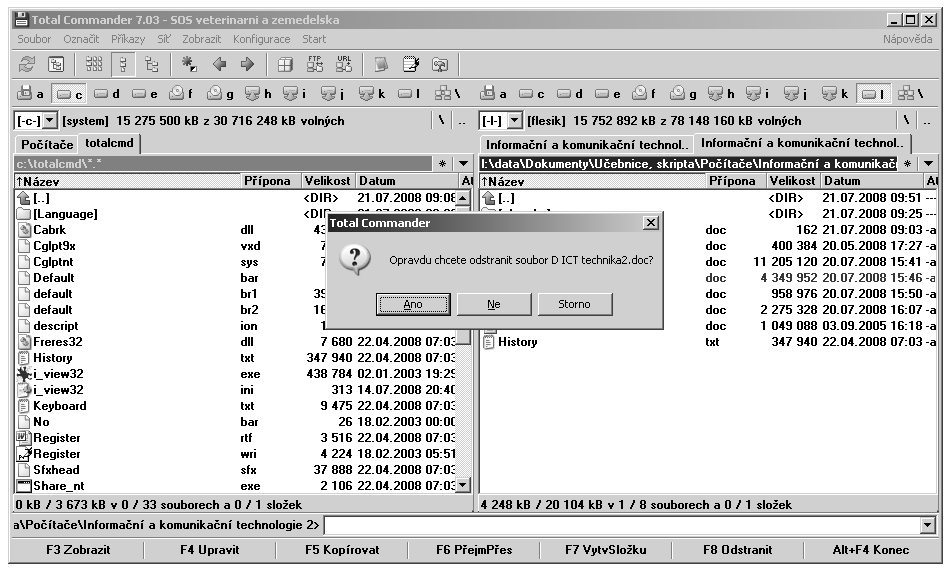Go back with the left arrow icon
This screenshot has height=572, width=952.
(219, 64)
